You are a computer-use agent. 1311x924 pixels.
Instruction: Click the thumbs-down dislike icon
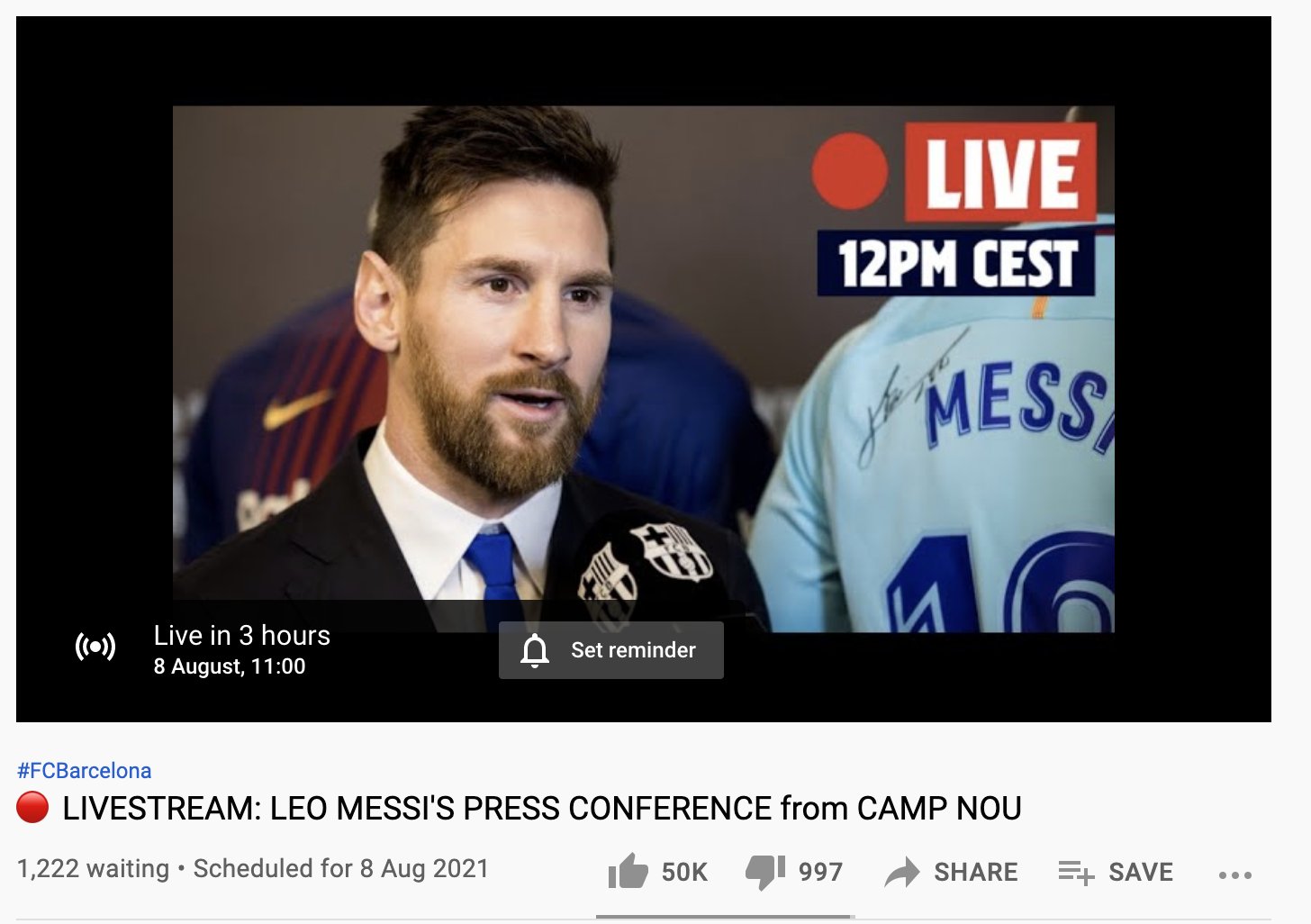765,872
